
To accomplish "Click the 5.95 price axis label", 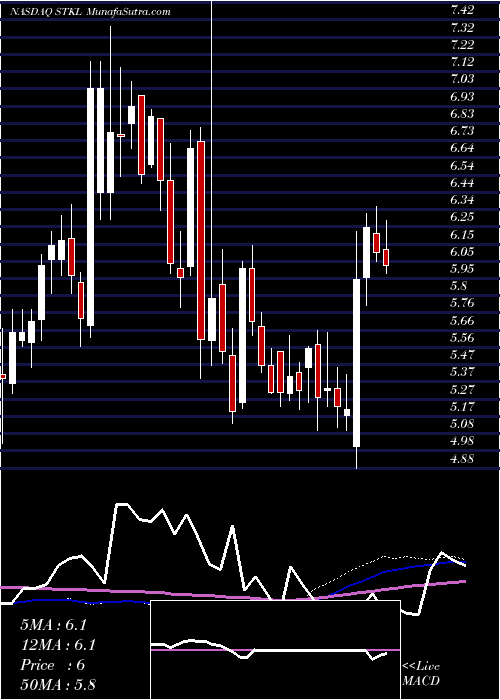I will click(x=462, y=269).
